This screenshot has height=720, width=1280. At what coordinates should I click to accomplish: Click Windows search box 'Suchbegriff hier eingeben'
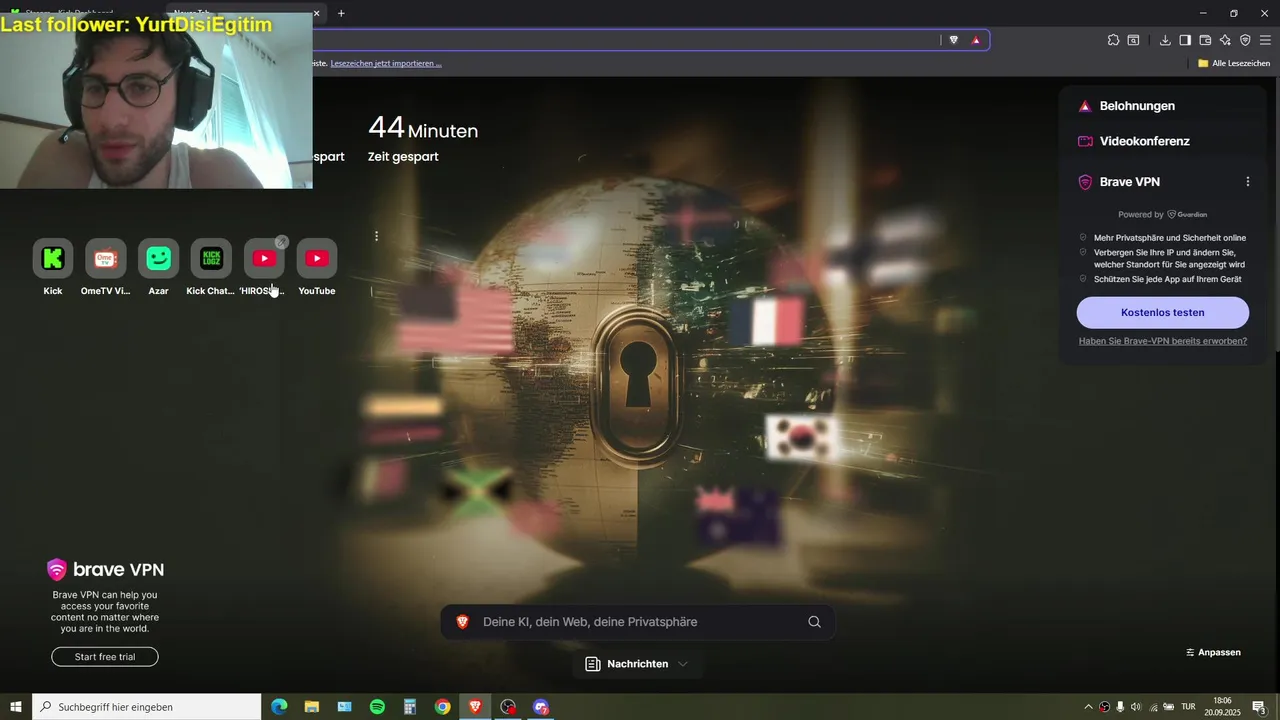click(147, 707)
